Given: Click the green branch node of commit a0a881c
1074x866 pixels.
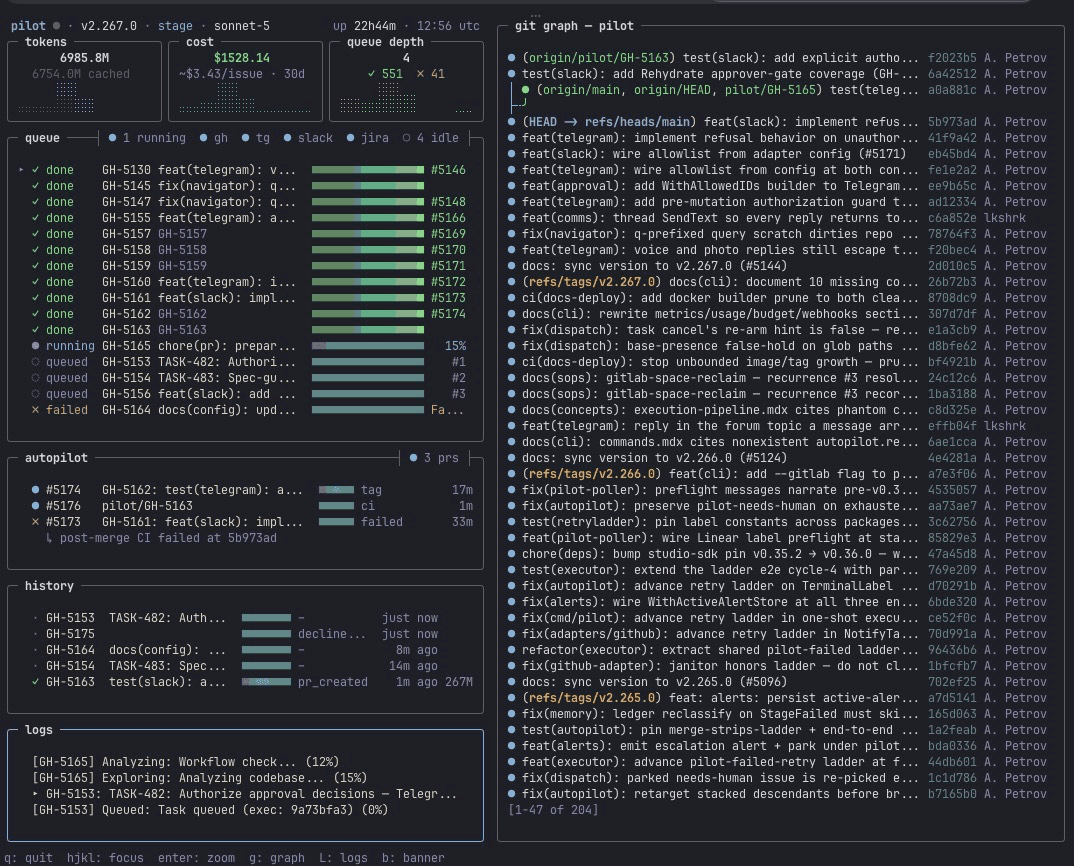Looking at the screenshot, I should [x=525, y=90].
